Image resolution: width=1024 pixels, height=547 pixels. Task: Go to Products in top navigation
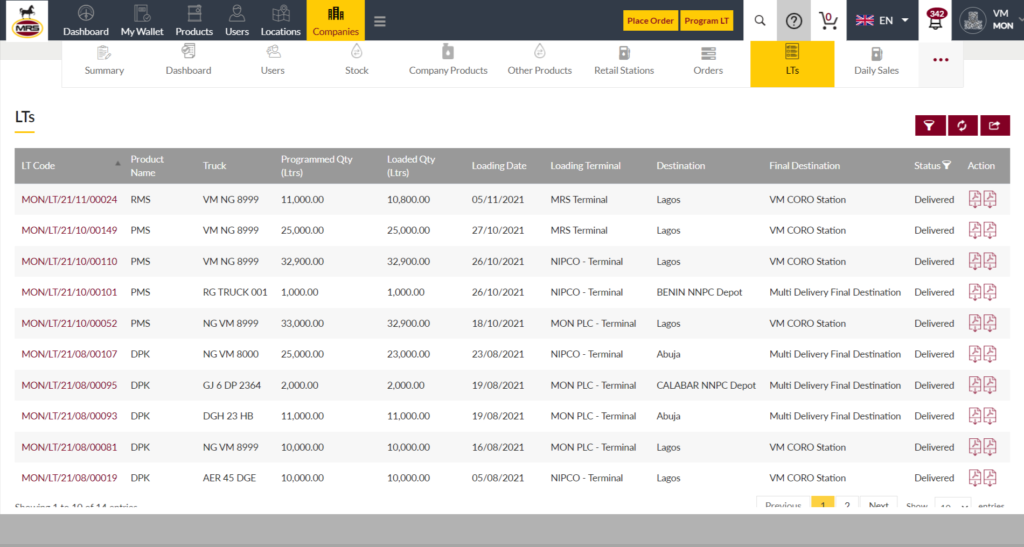194,21
